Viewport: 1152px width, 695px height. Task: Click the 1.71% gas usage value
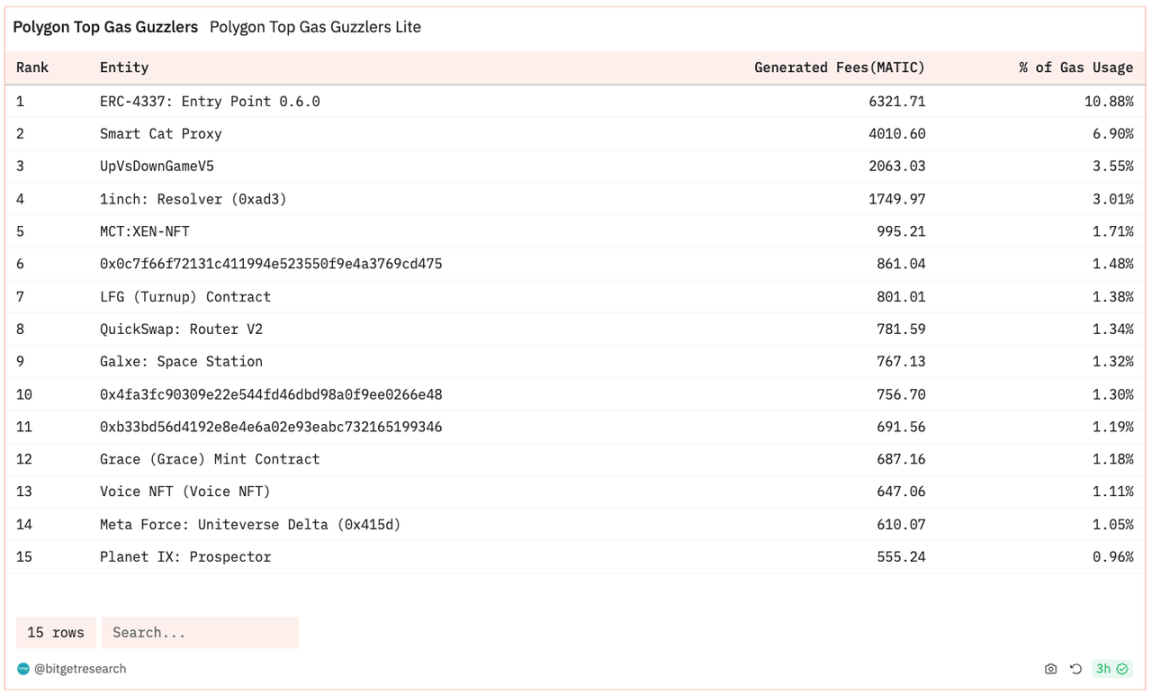tap(1113, 231)
